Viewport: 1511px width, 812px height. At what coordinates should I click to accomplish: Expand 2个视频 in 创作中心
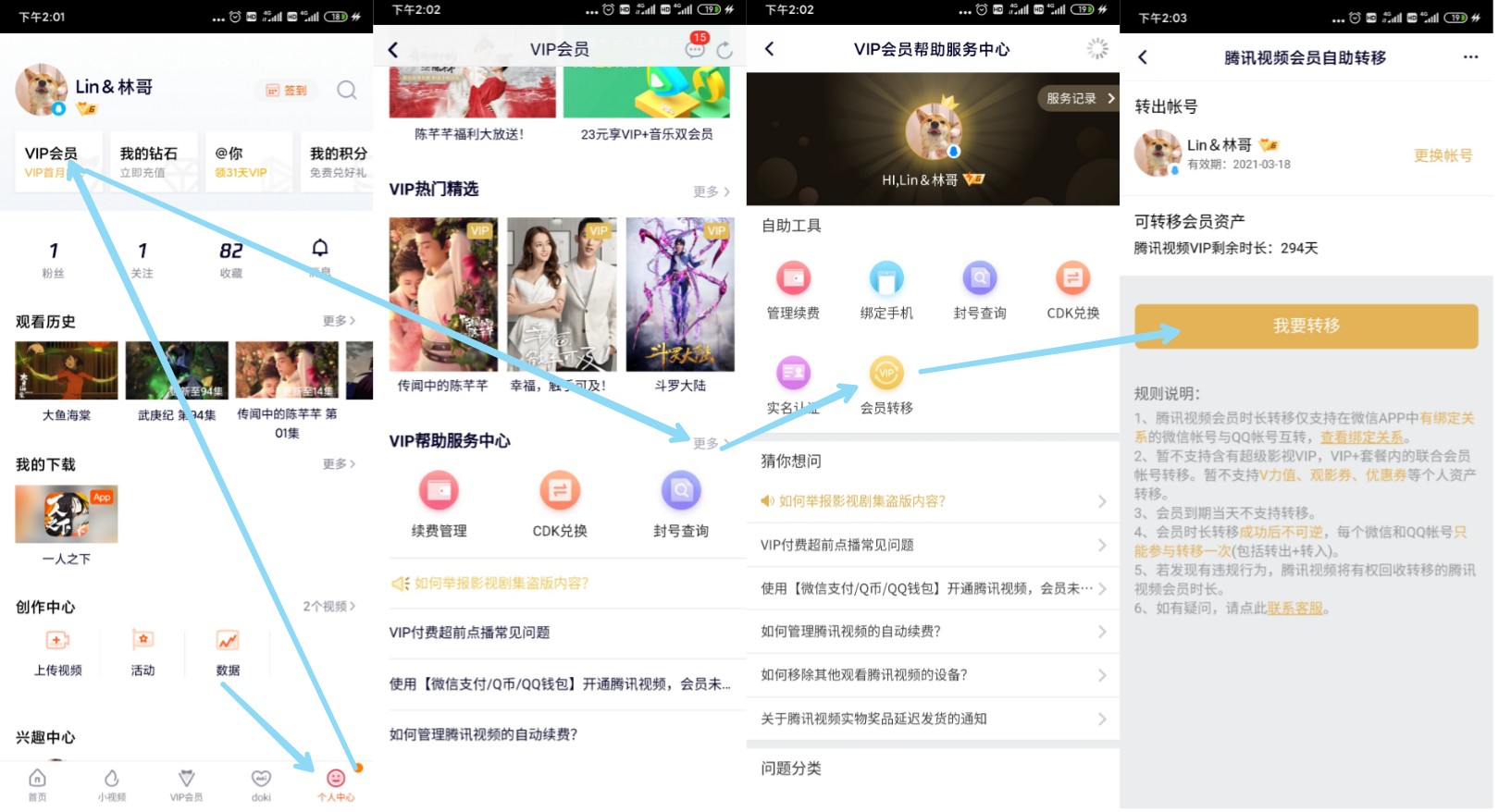click(x=329, y=606)
